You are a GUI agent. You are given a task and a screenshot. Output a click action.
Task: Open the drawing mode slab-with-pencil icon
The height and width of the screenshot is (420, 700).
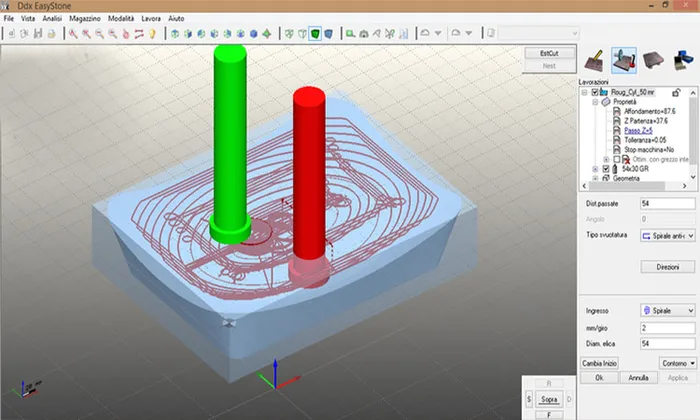coord(594,60)
